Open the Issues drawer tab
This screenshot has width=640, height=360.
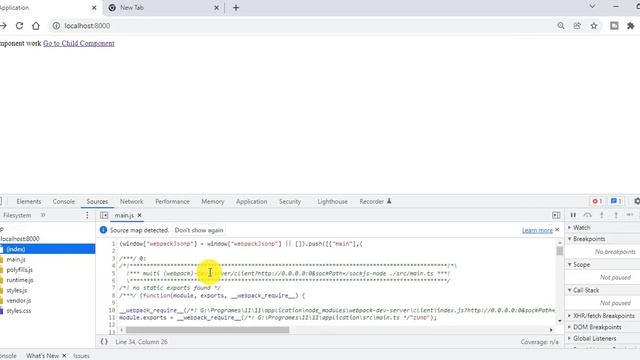pyautogui.click(x=82, y=356)
